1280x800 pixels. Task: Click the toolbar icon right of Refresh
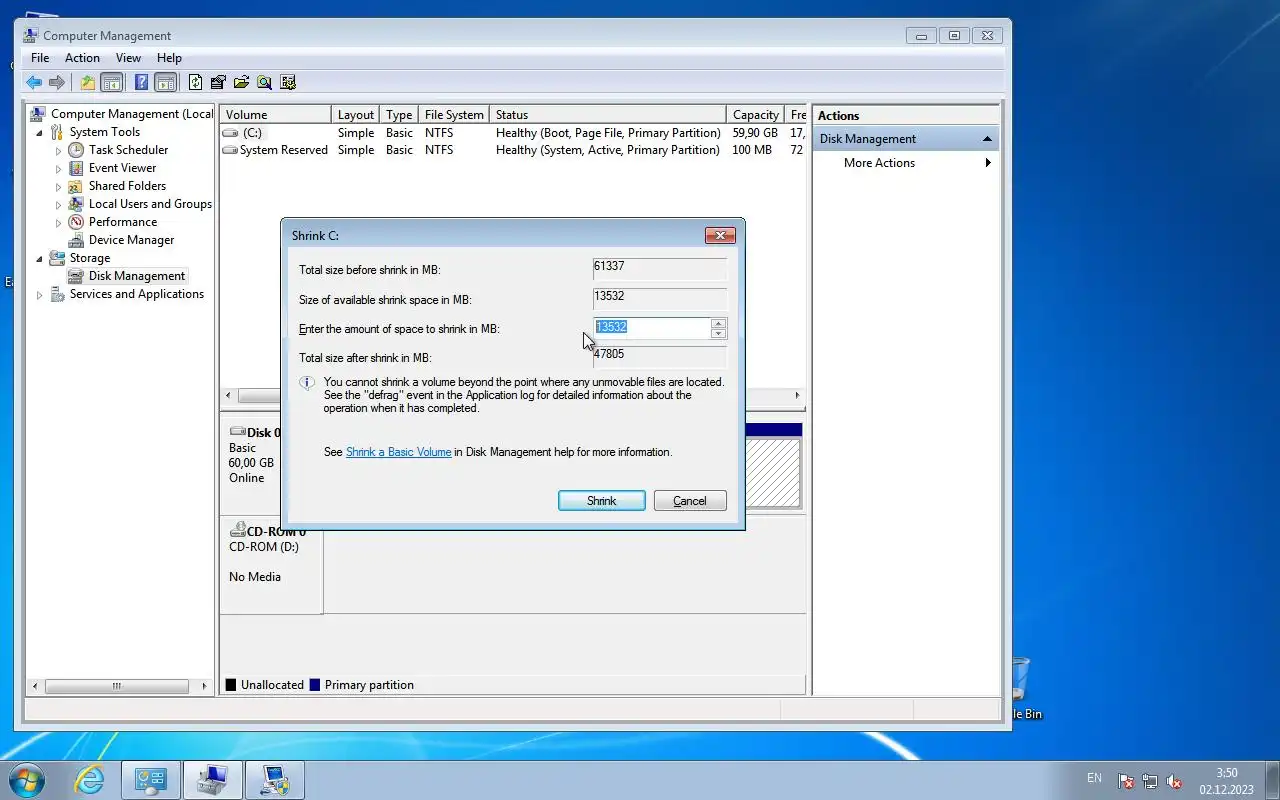click(x=218, y=83)
